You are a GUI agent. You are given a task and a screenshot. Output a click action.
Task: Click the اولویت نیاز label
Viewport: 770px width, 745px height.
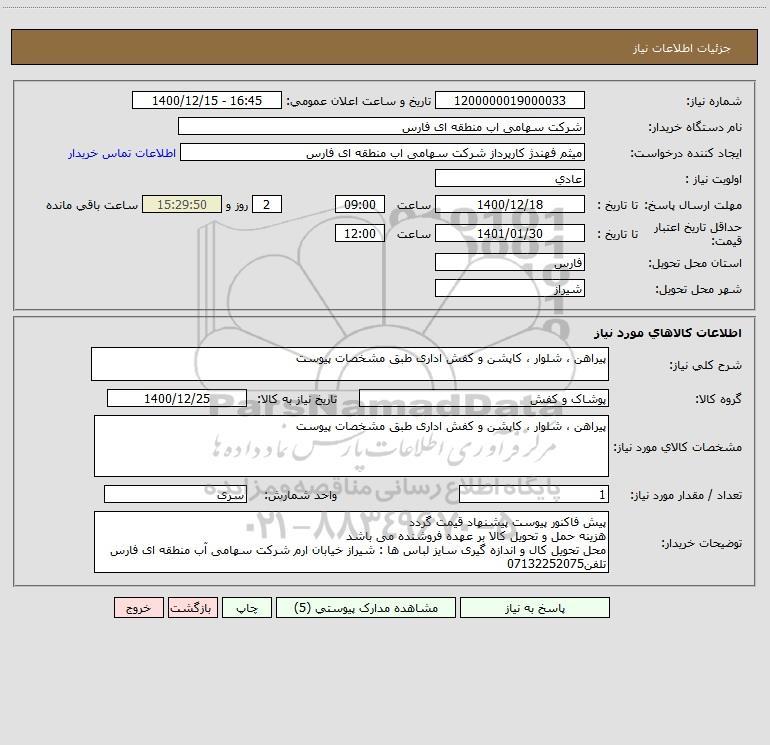point(714,180)
